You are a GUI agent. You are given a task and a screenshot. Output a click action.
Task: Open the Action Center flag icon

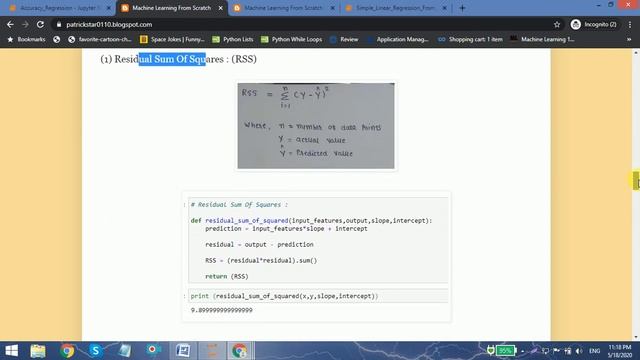click(x=556, y=351)
